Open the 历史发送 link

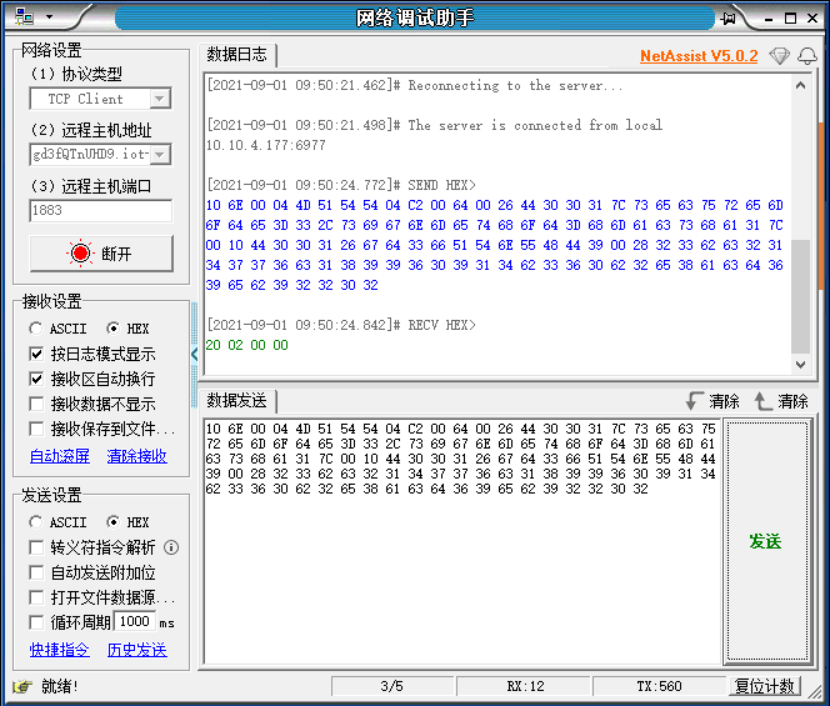tap(137, 649)
